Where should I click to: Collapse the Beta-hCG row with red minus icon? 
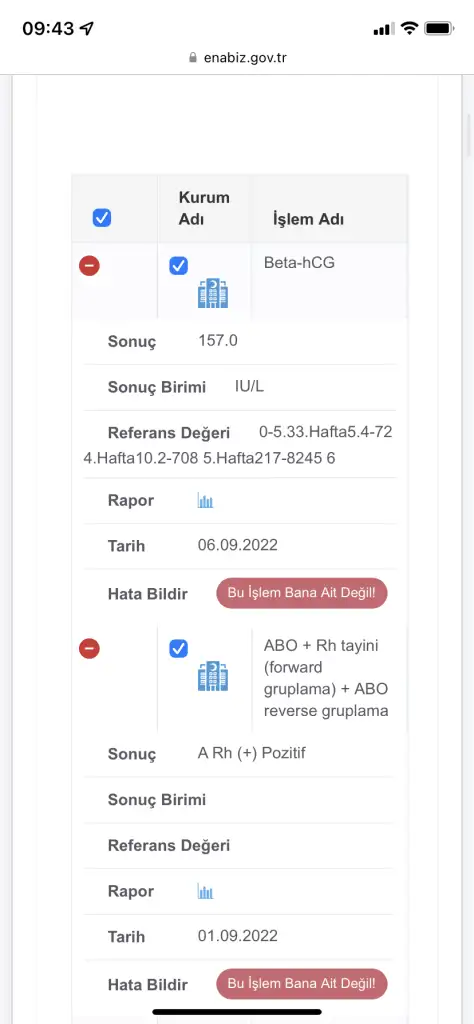click(x=89, y=266)
